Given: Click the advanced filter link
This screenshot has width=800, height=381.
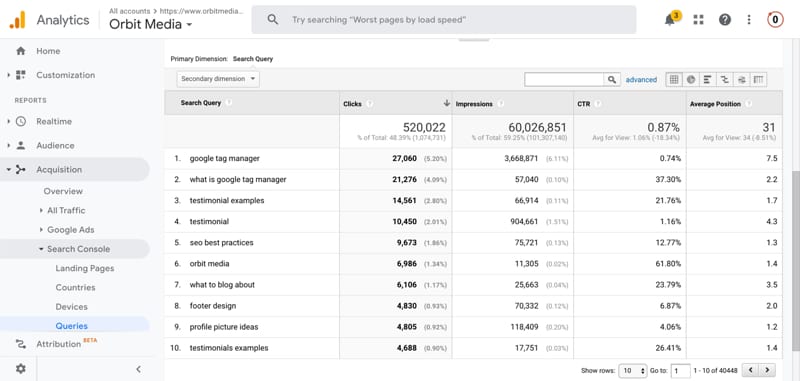Looking at the screenshot, I should pyautogui.click(x=641, y=80).
